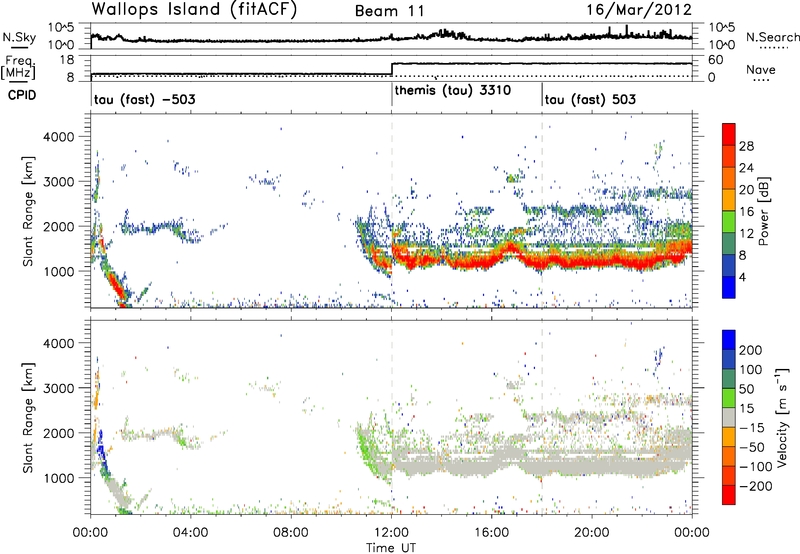This screenshot has height=554, width=800.
Task: Click the dashed 18:00 marker line in power panel
Action: [542, 211]
